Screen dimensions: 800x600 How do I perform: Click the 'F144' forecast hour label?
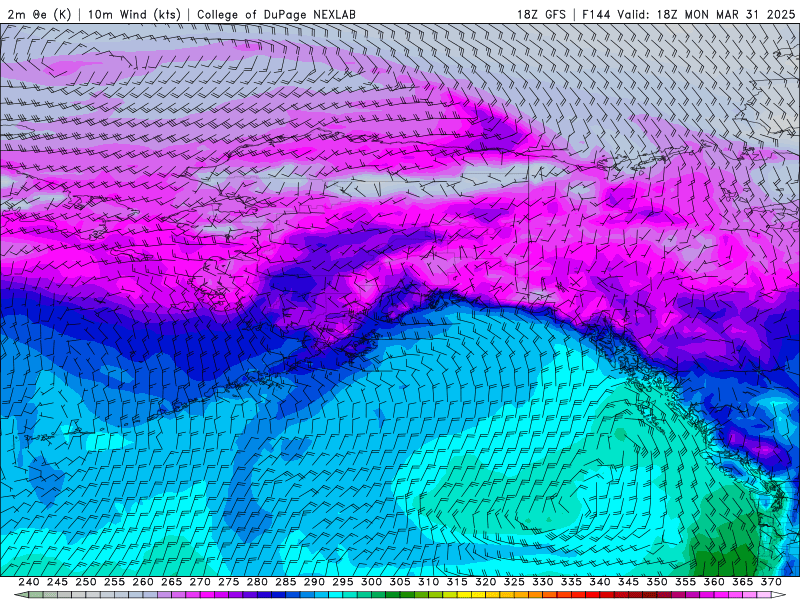(595, 14)
